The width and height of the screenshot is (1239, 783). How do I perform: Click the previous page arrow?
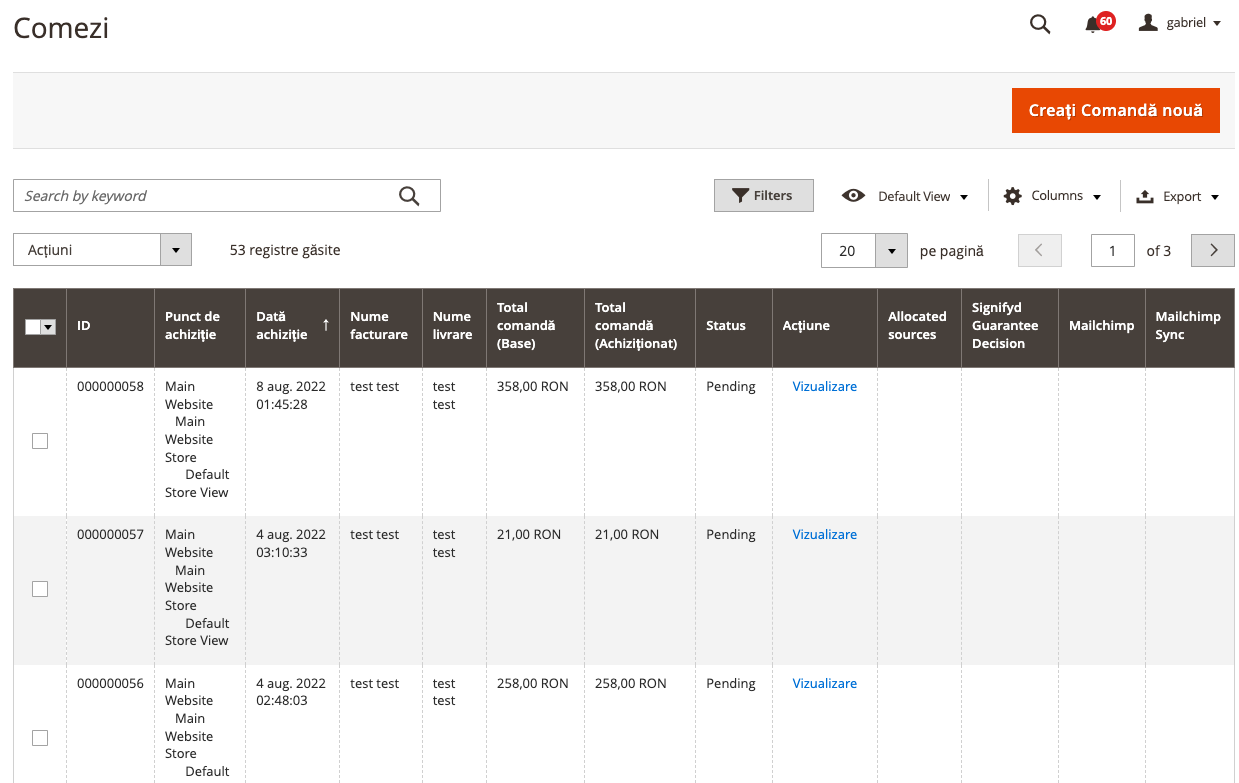click(x=1039, y=251)
